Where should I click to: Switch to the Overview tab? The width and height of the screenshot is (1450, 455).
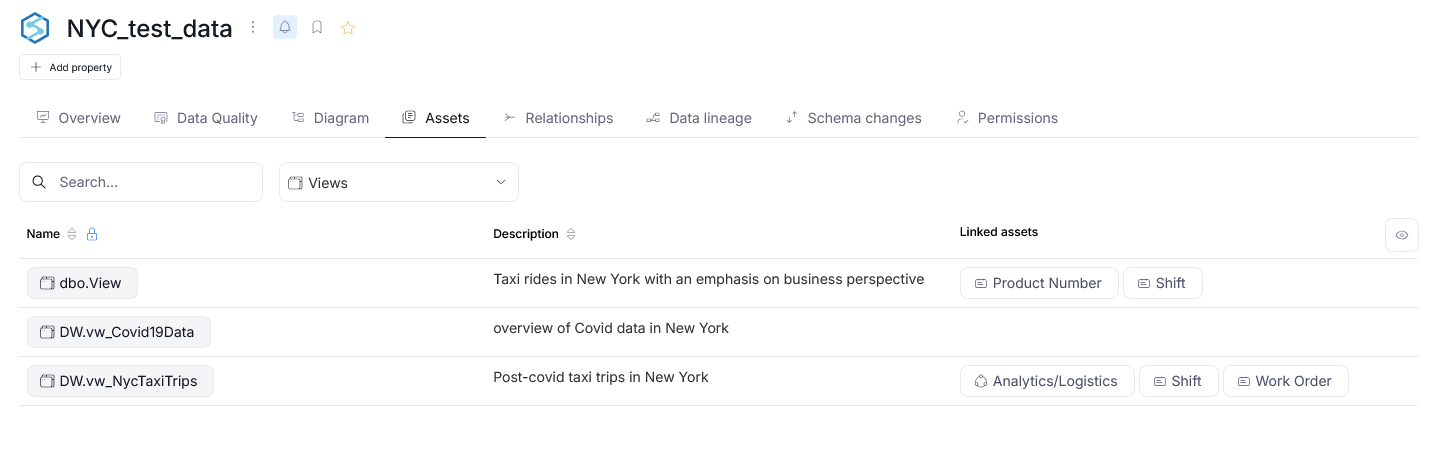click(x=78, y=118)
